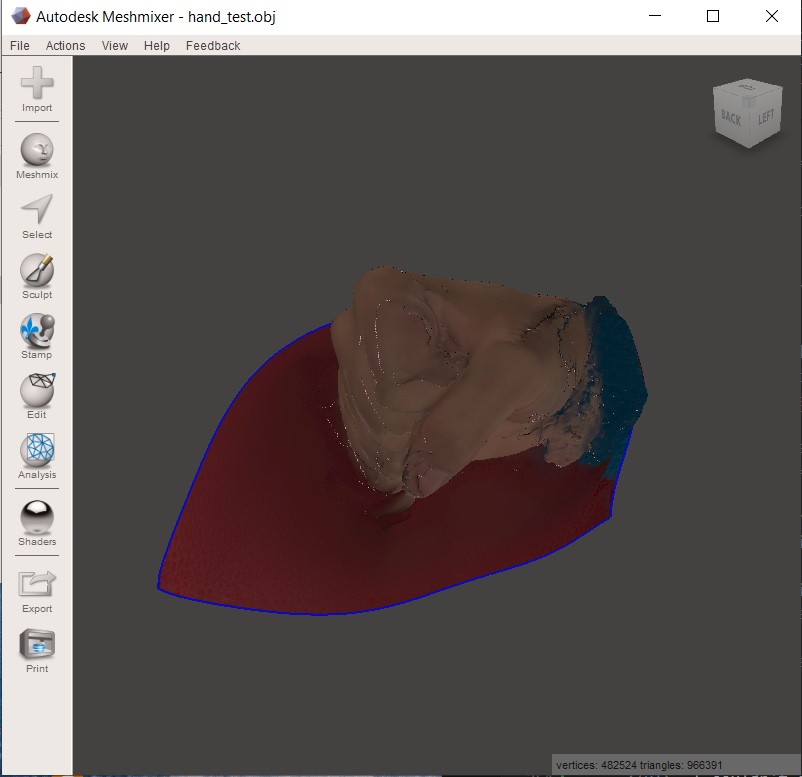Open the Actions menu
The width and height of the screenshot is (802, 777).
65,46
